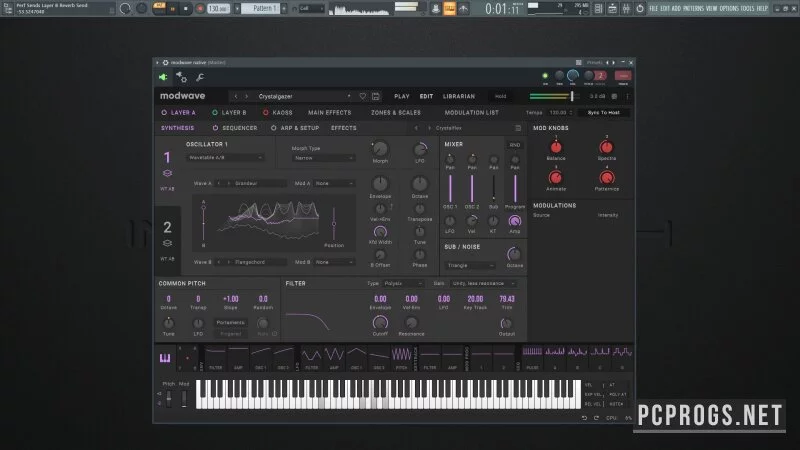This screenshot has width=800, height=450.
Task: Click the redo arrow at plugin bottom
Action: (x=596, y=418)
